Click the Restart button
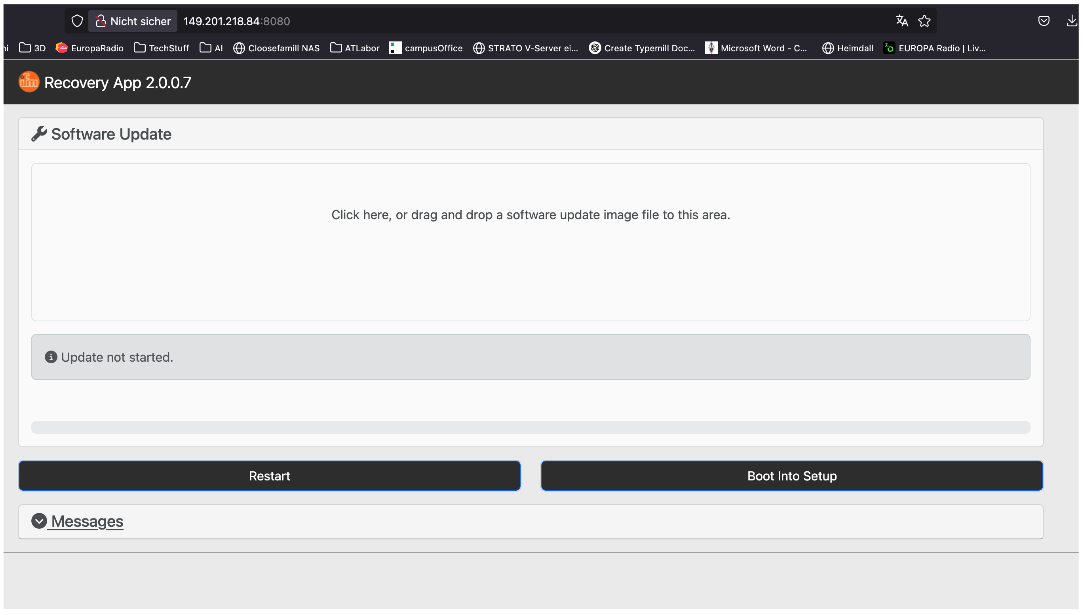The width and height of the screenshot is (1084, 615). point(269,475)
